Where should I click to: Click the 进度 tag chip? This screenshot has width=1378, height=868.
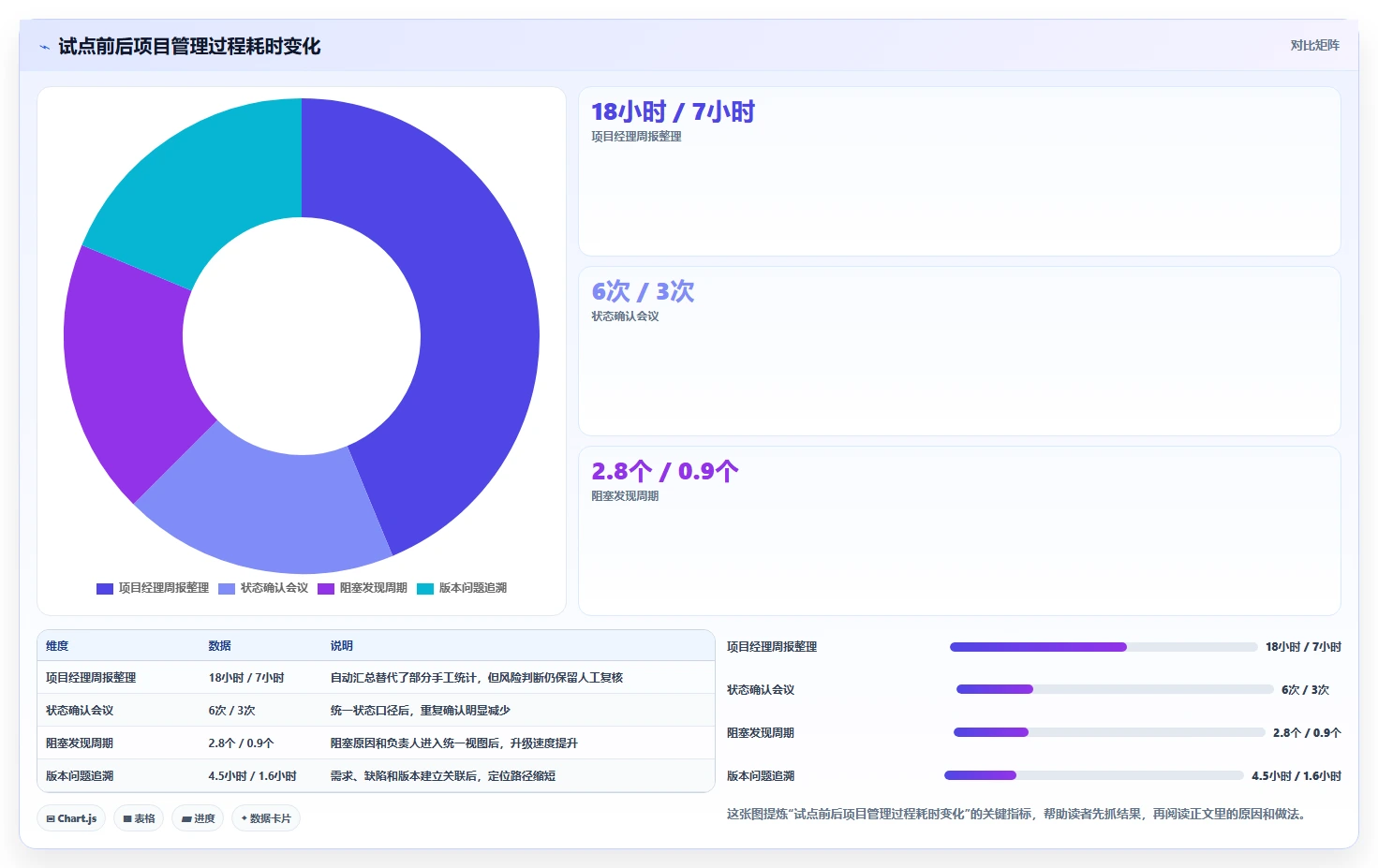click(x=198, y=818)
